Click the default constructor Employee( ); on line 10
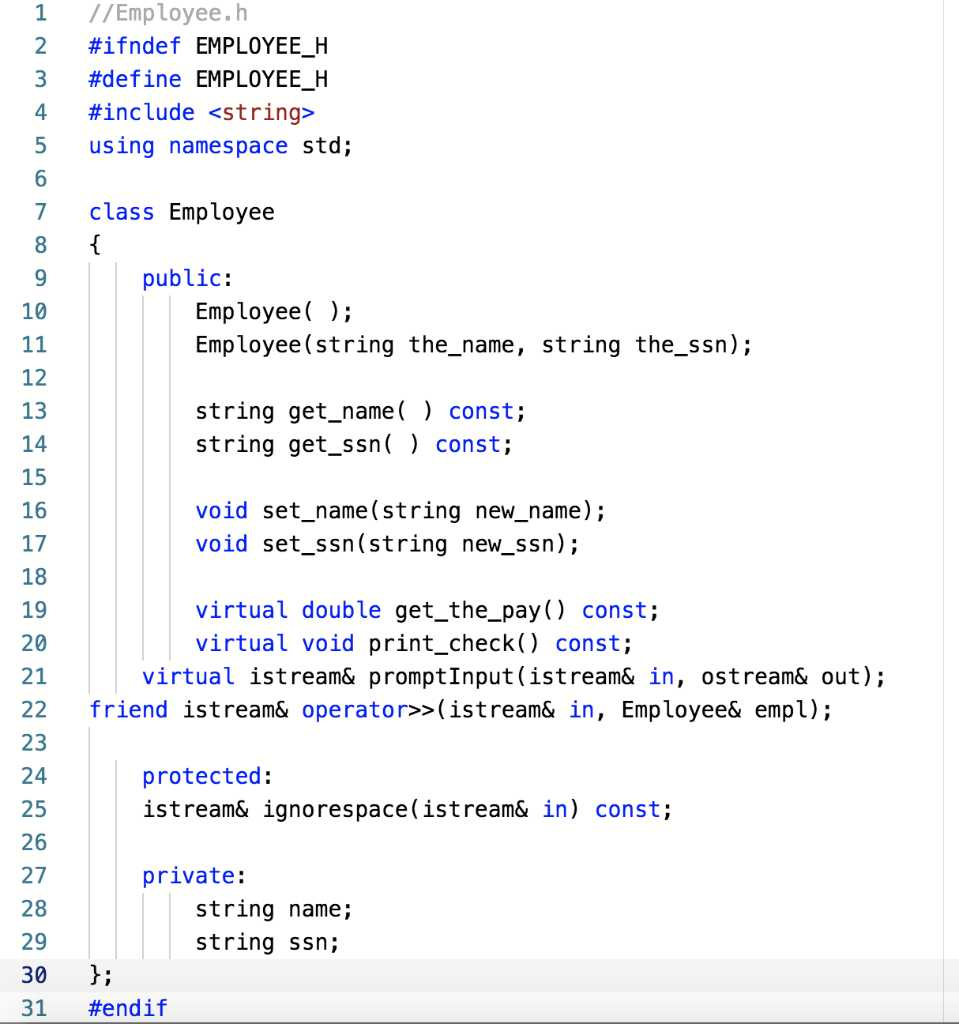This screenshot has width=959, height=1024. tap(274, 312)
